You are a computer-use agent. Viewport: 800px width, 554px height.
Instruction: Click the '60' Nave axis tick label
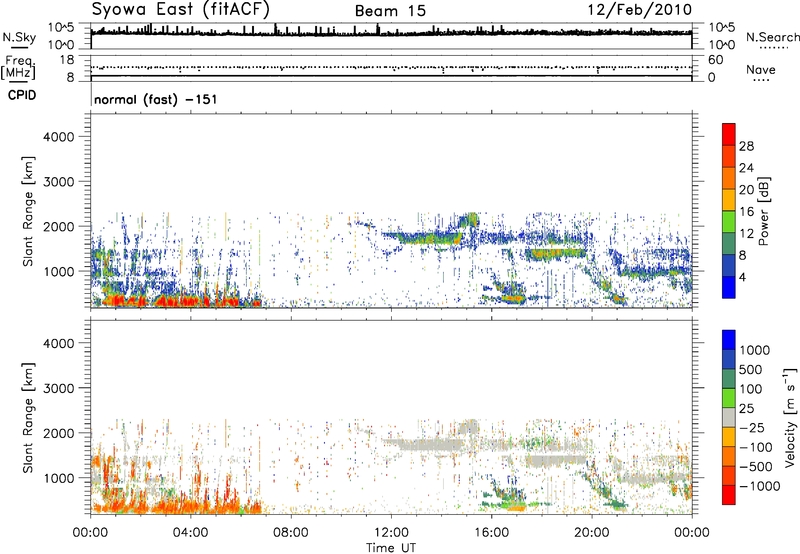click(x=715, y=60)
